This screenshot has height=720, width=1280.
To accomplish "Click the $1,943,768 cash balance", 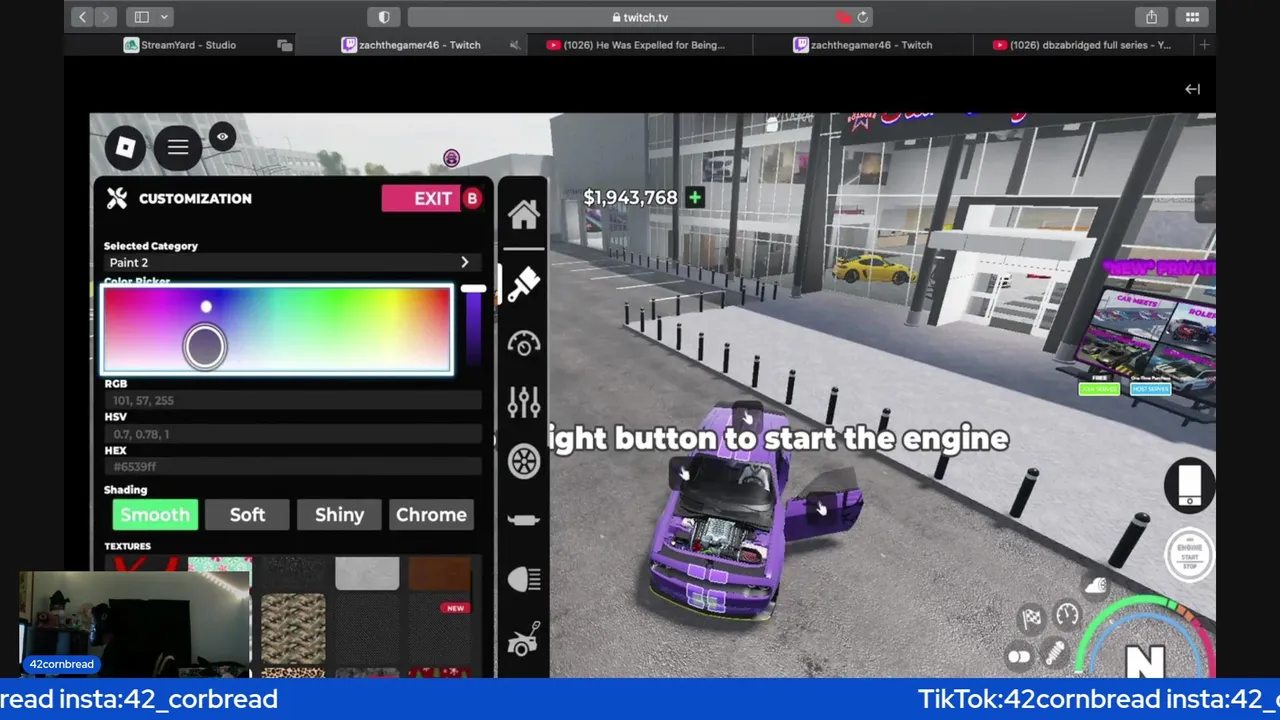I will pyautogui.click(x=630, y=198).
